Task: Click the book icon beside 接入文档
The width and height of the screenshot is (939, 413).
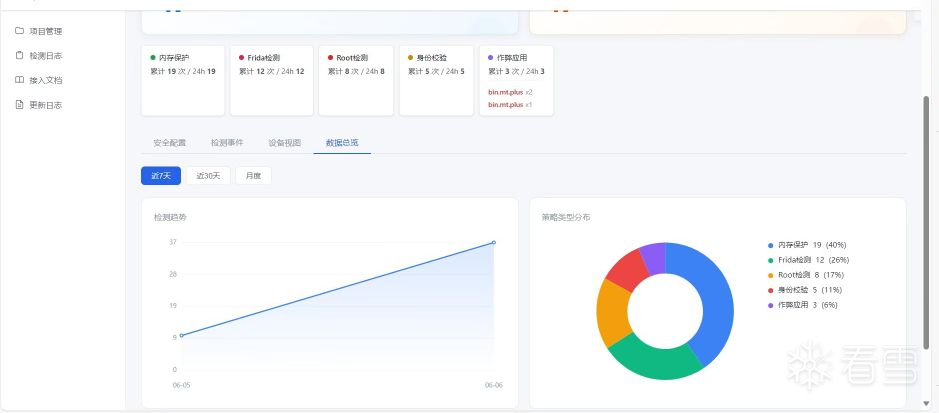Action: point(19,80)
